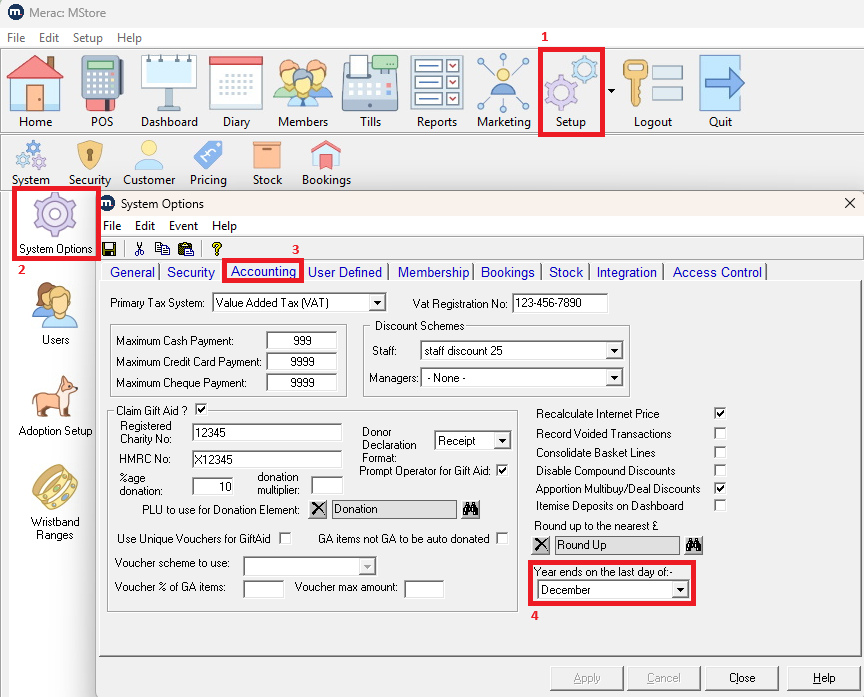Image resolution: width=864 pixels, height=697 pixels.
Task: Uncheck the Claim Gift Aid checkbox
Action: pyautogui.click(x=201, y=408)
